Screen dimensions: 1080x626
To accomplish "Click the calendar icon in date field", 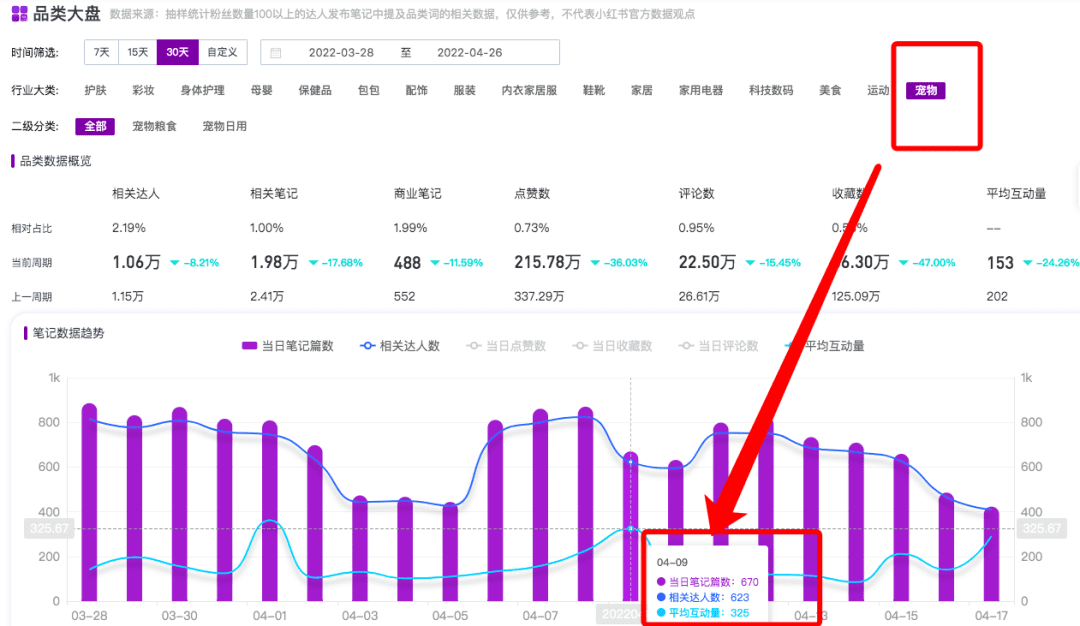I will click(x=276, y=53).
